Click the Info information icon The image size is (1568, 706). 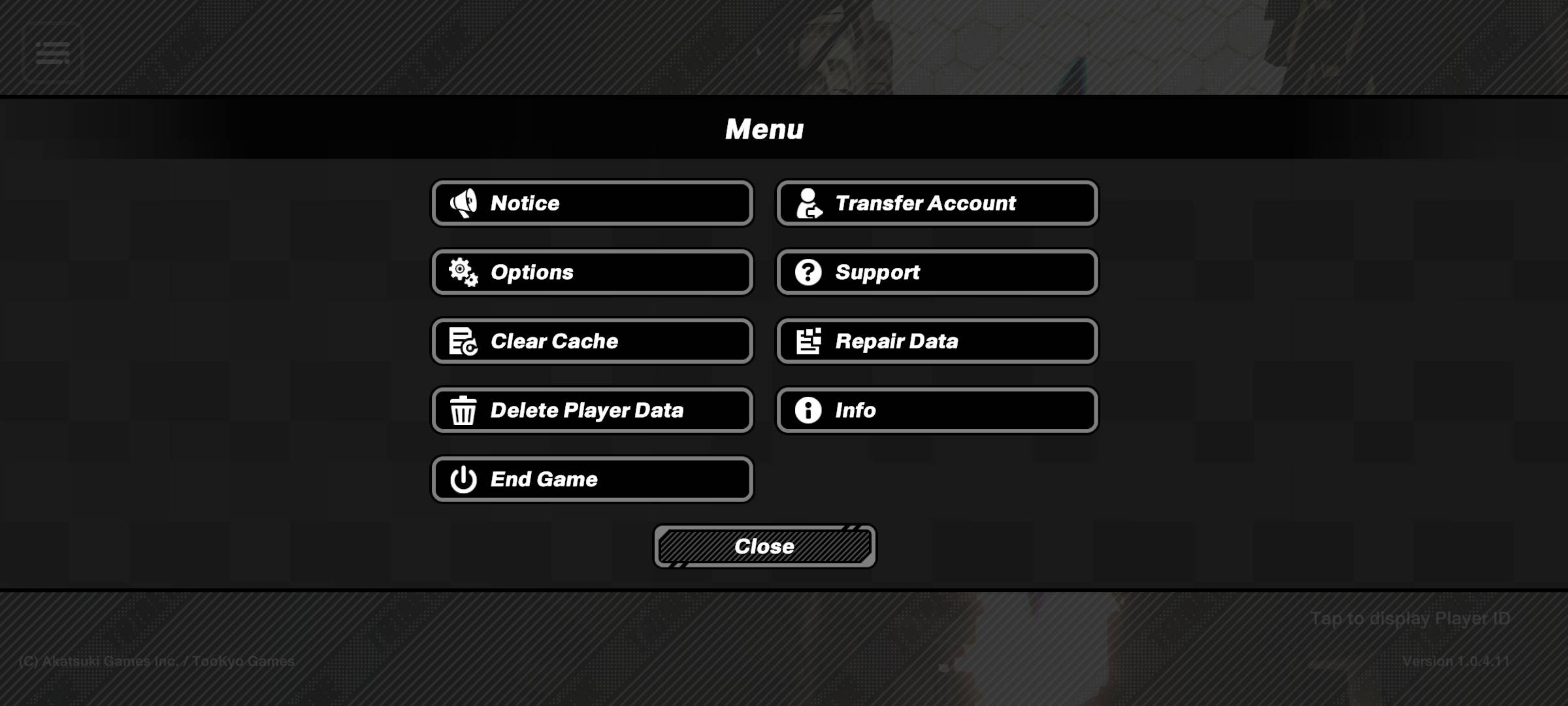[808, 410]
